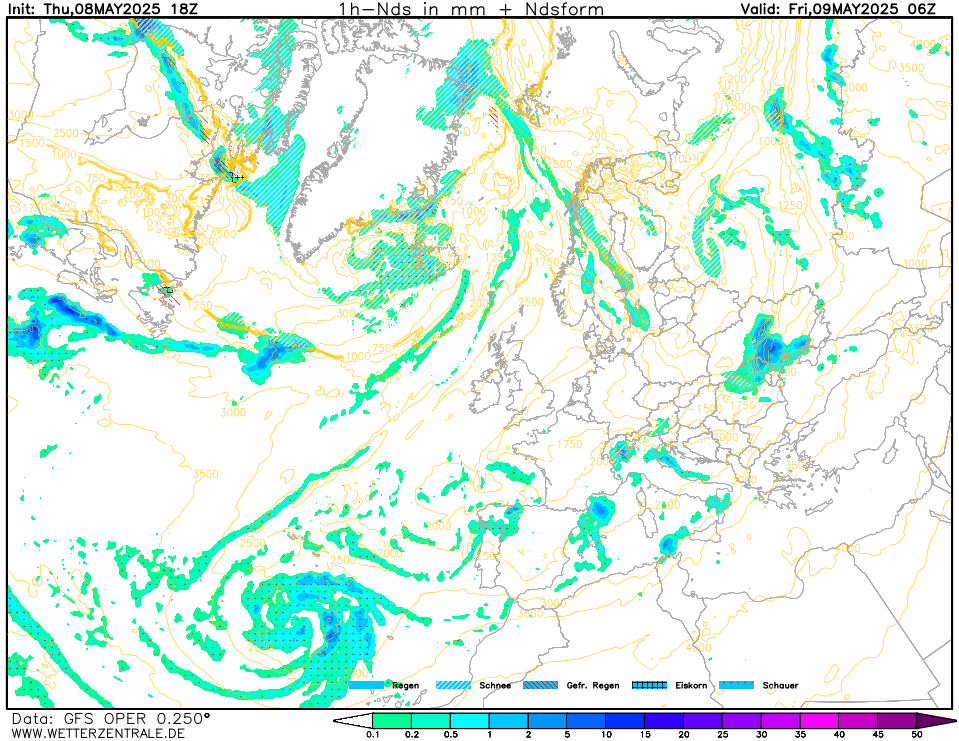Click the 'Init: Thu,08MAY2025 18Z' header text
This screenshot has height=741, width=959.
(x=103, y=9)
